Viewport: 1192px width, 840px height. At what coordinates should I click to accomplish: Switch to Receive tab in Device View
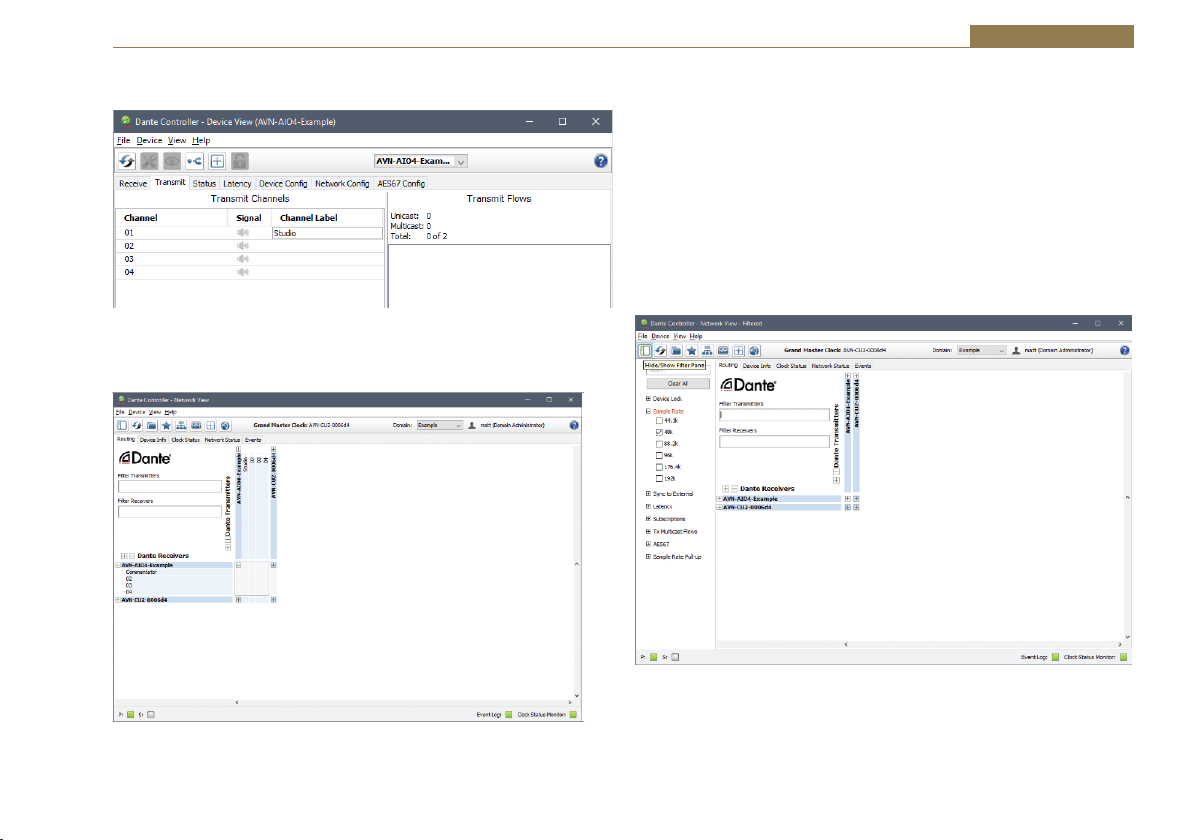133,184
